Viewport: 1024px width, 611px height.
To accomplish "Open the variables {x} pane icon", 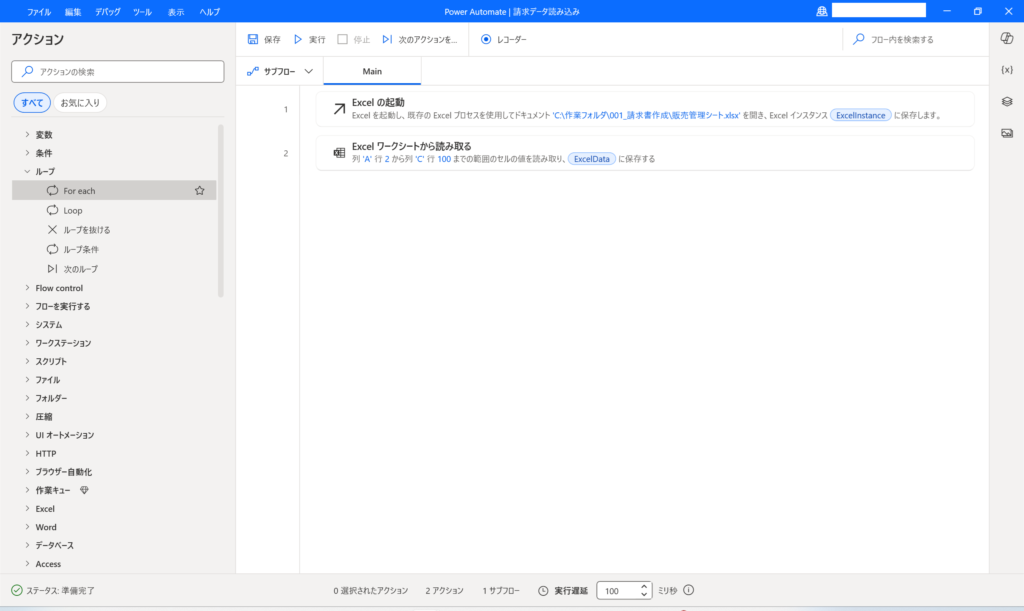I will point(1006,70).
